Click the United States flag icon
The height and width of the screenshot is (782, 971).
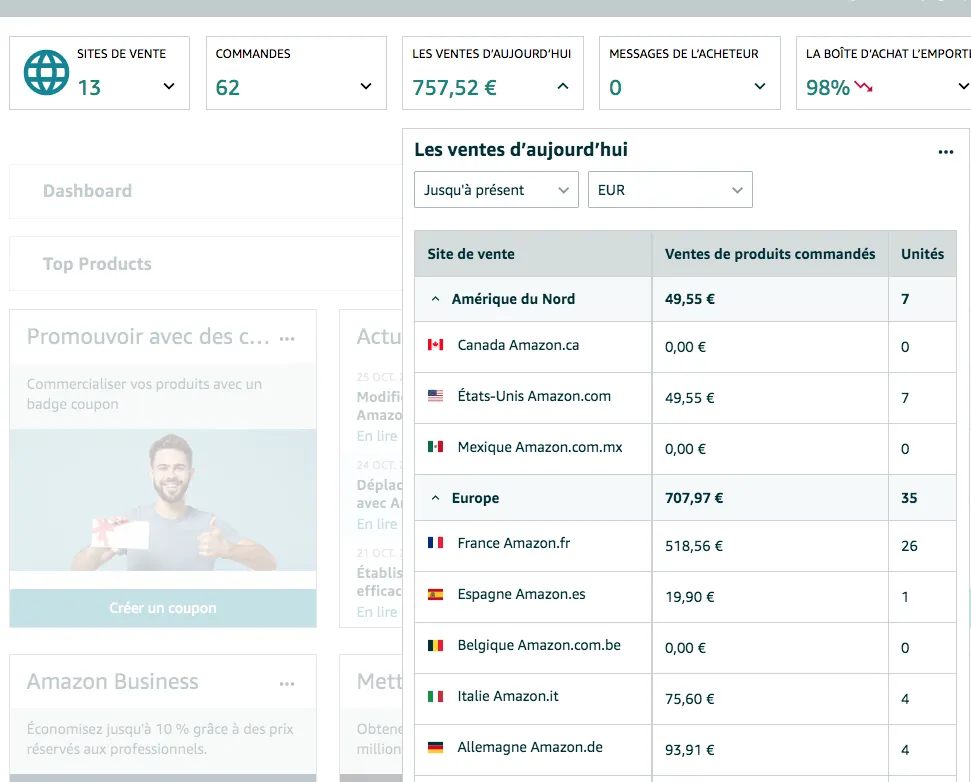pos(435,396)
